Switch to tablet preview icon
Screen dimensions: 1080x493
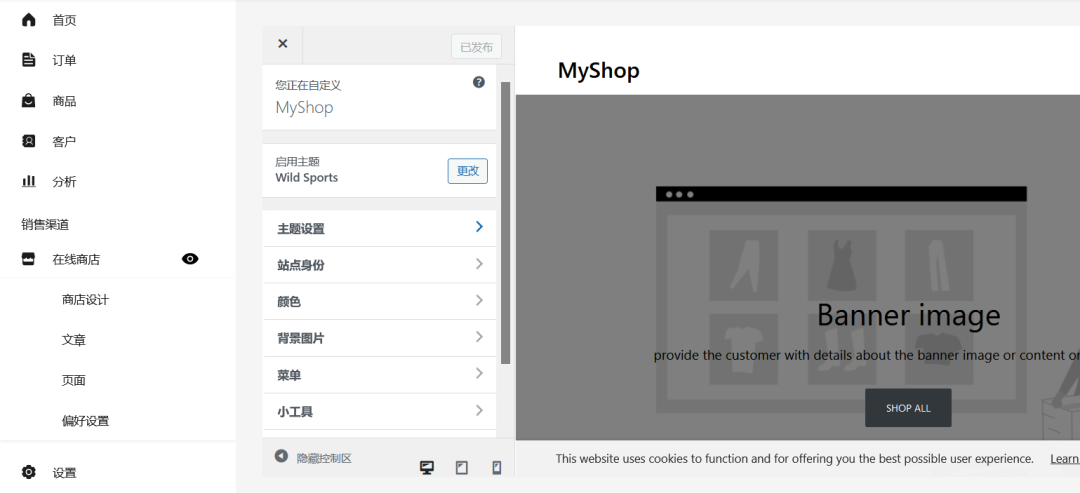click(461, 468)
